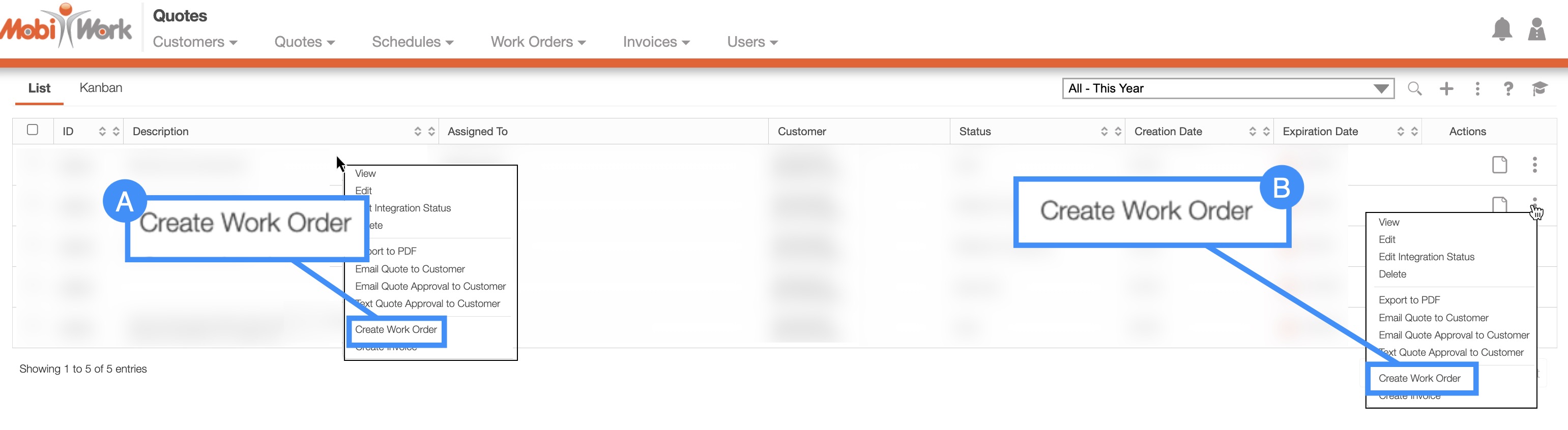Expand the Customers navigation dropdown

click(195, 42)
